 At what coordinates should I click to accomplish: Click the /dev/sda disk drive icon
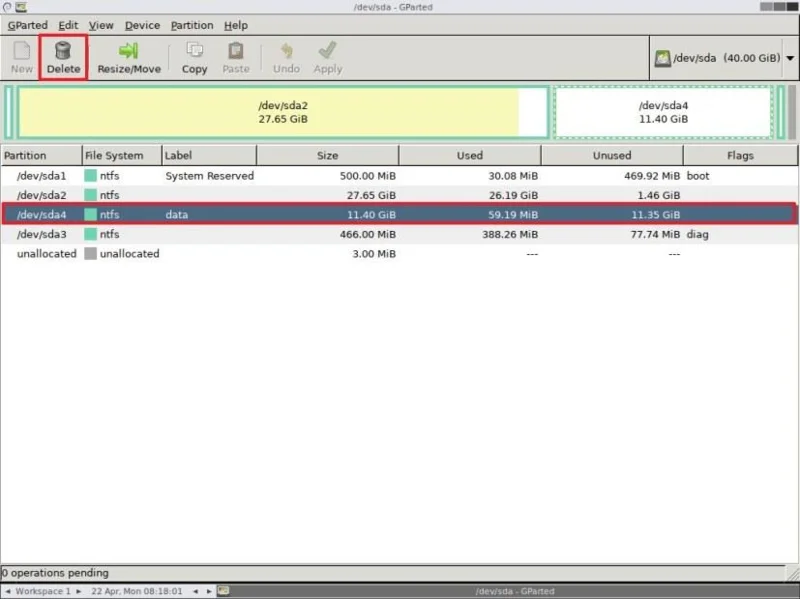click(x=662, y=58)
